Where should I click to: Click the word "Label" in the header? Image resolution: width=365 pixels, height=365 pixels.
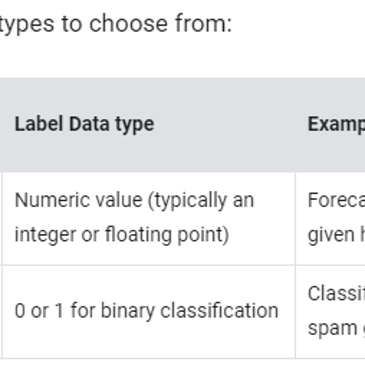[x=39, y=124]
